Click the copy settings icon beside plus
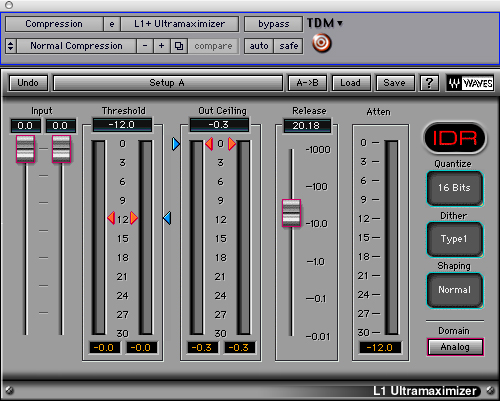The image size is (500, 401). click(x=179, y=46)
